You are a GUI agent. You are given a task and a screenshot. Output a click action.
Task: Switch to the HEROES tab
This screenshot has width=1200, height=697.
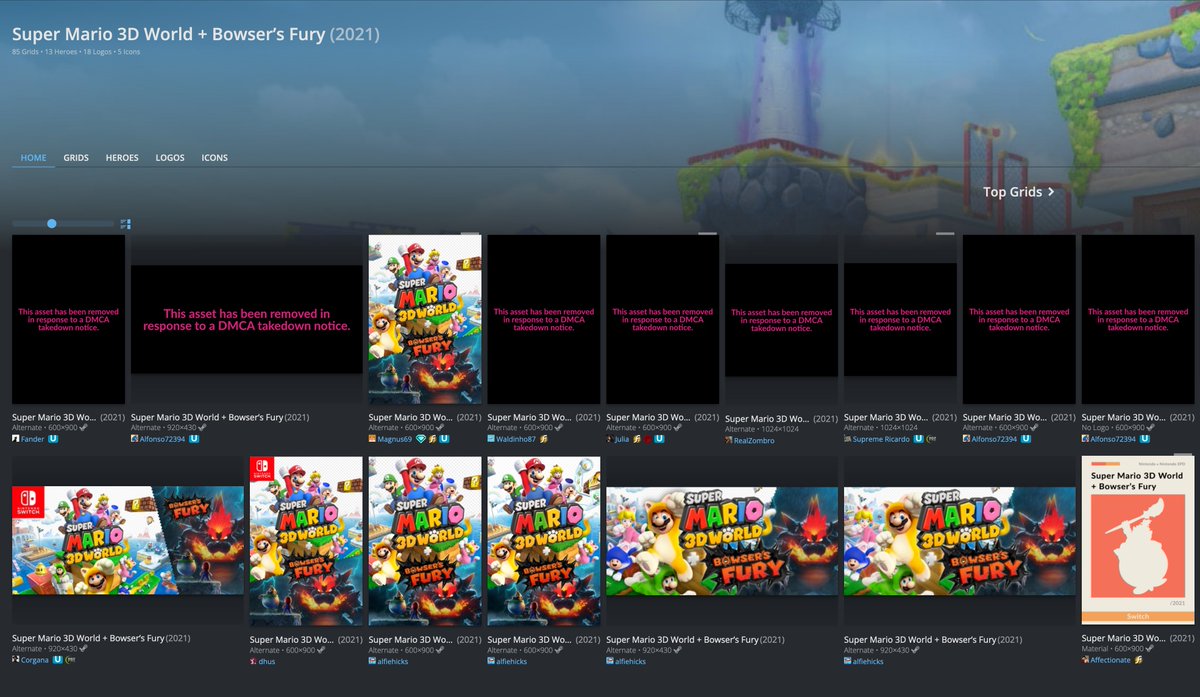click(122, 158)
